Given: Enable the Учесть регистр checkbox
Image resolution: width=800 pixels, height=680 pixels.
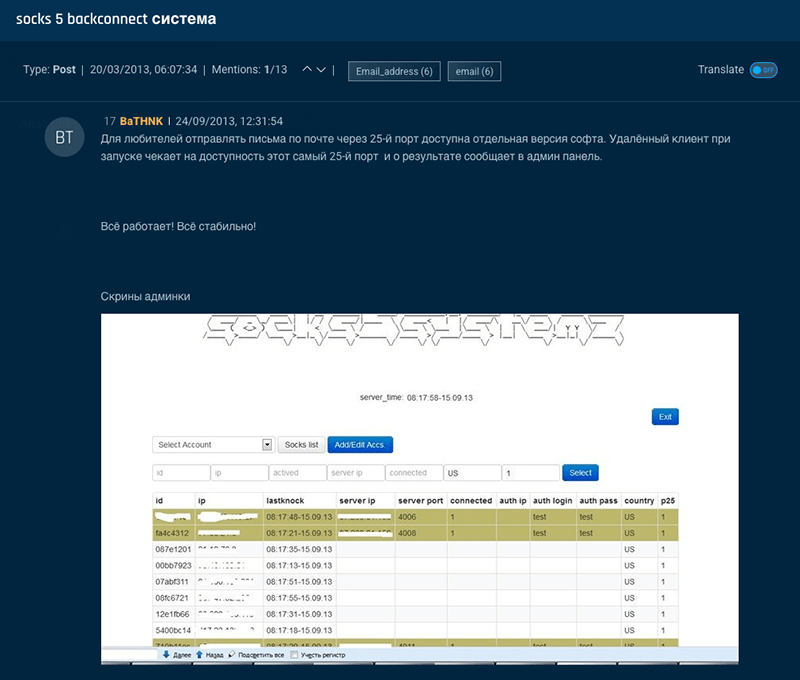Looking at the screenshot, I should tap(293, 655).
